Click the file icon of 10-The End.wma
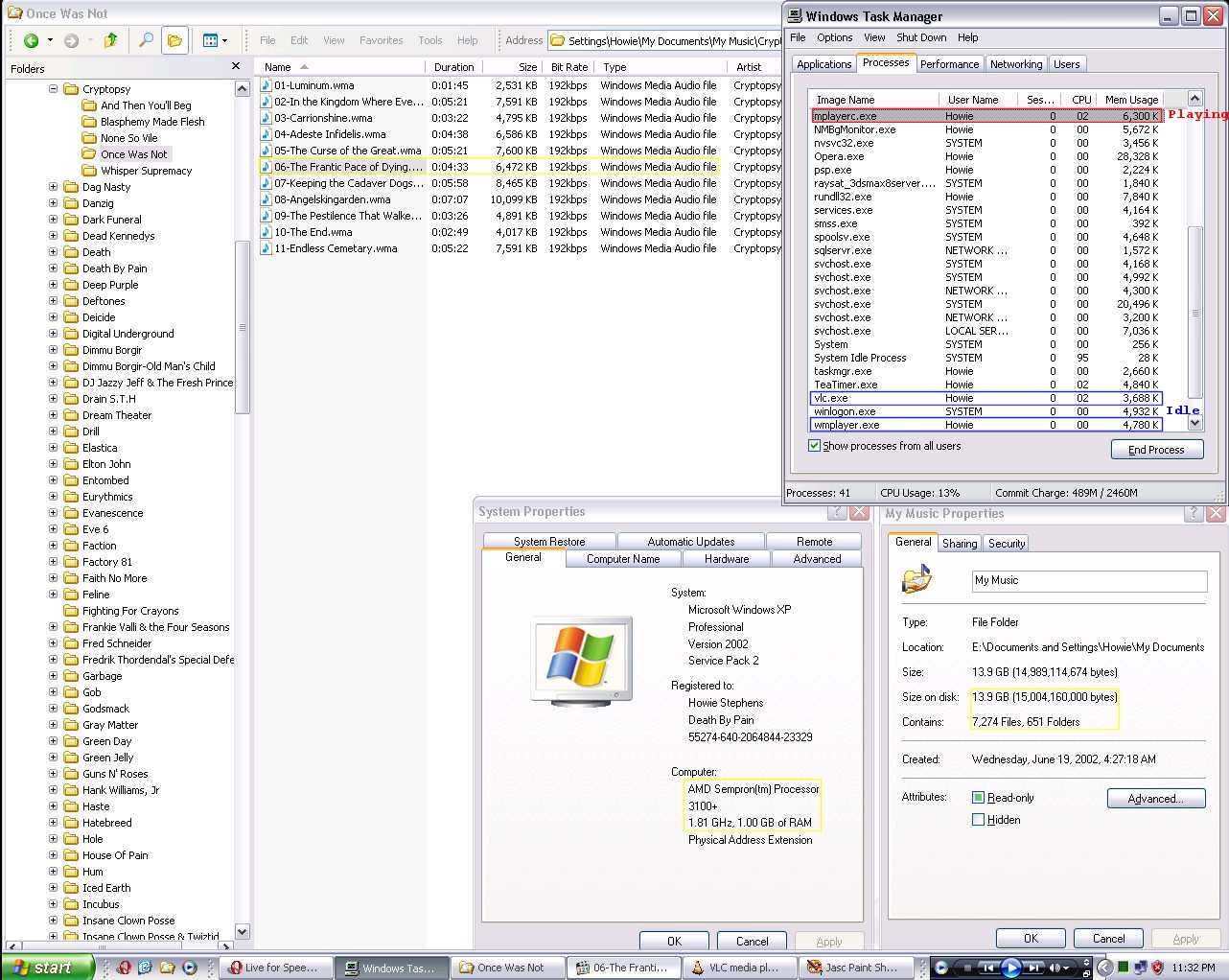1229x980 pixels. [x=267, y=232]
